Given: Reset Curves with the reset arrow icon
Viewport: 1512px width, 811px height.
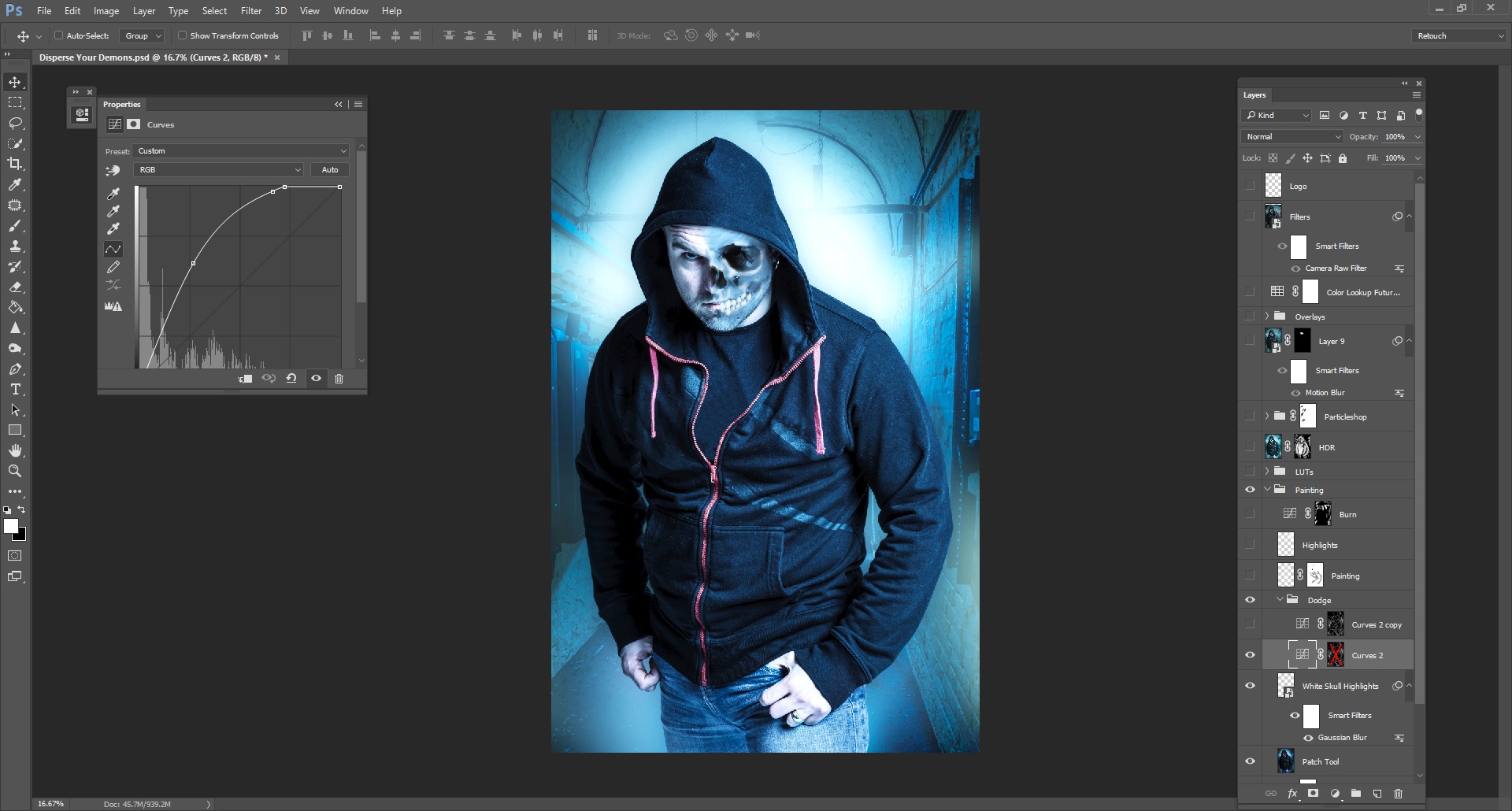Looking at the screenshot, I should tap(291, 379).
